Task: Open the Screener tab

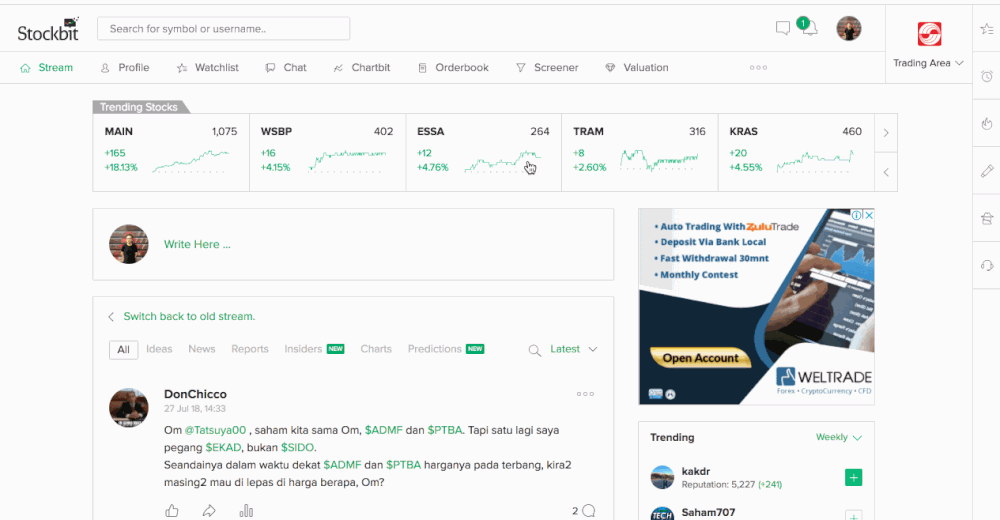Action: tap(547, 68)
